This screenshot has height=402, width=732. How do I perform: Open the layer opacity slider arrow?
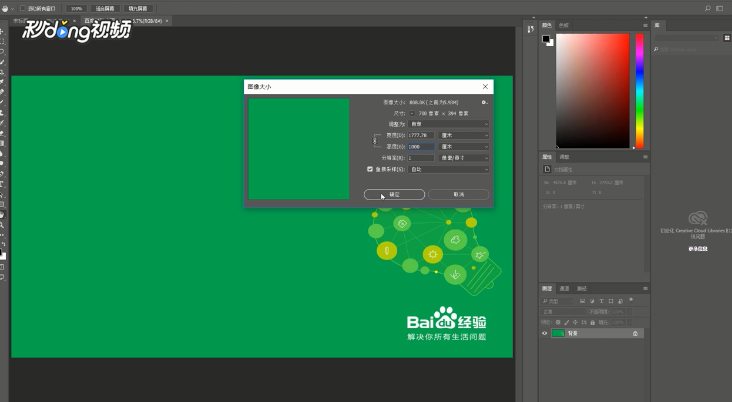pyautogui.click(x=629, y=311)
